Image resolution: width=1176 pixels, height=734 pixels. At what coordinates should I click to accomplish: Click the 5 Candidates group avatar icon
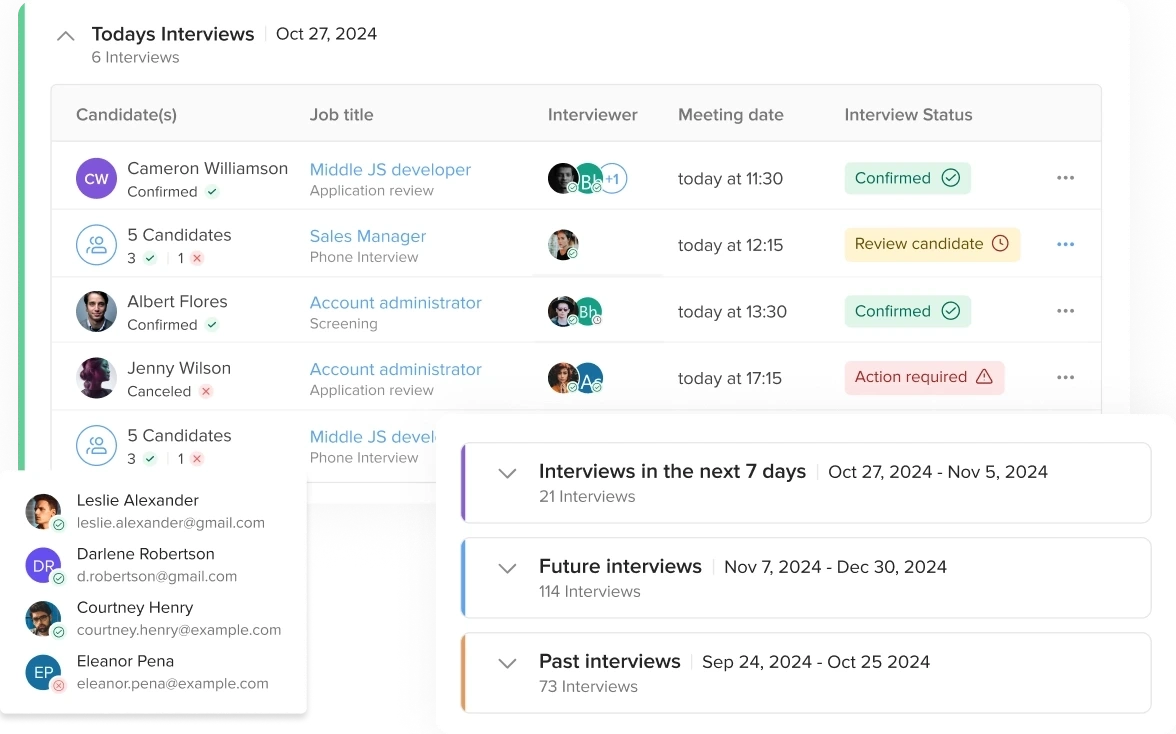coord(96,244)
